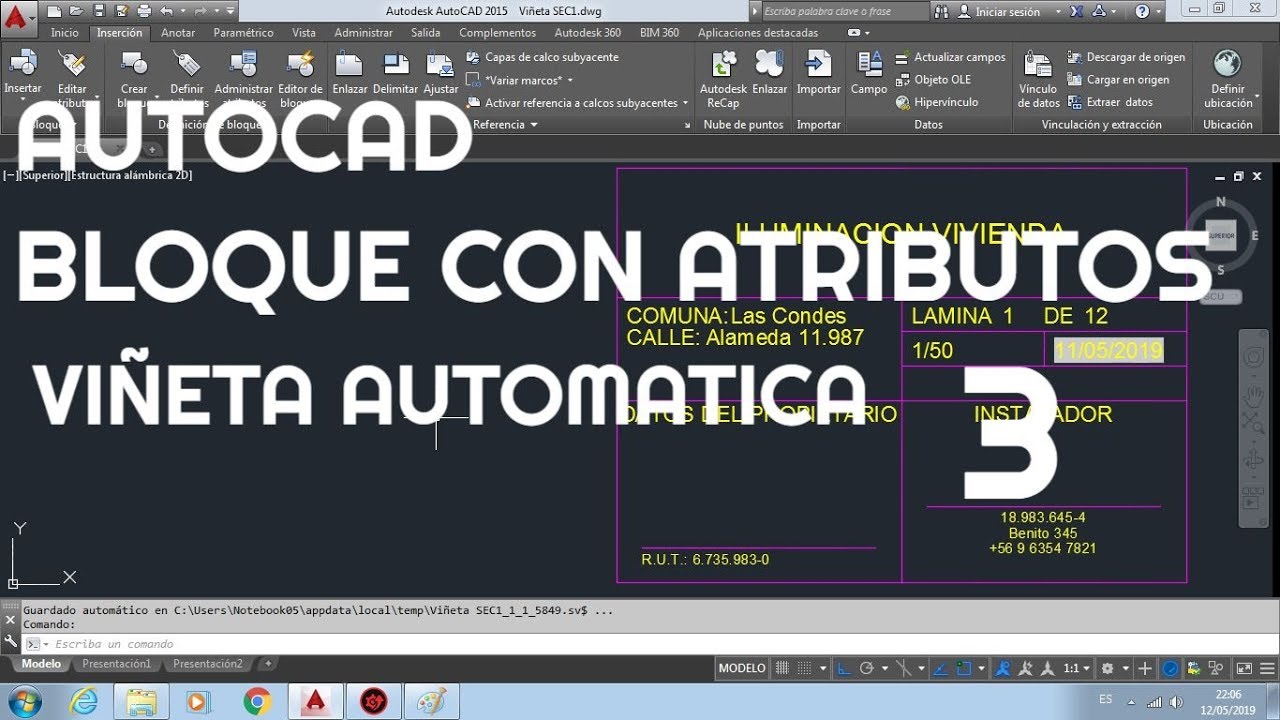Viewport: 1280px width, 720px height.
Task: Click the New file icon in quick access
Action: click(54, 12)
